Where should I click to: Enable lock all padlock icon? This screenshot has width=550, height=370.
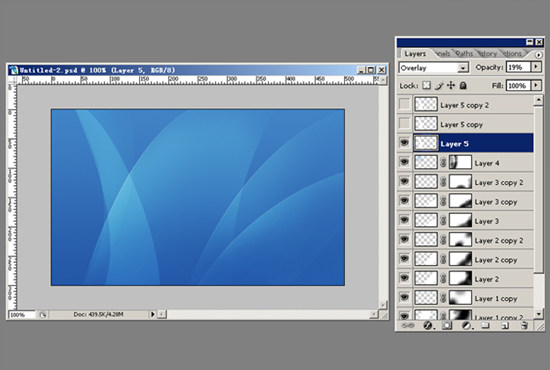(463, 85)
